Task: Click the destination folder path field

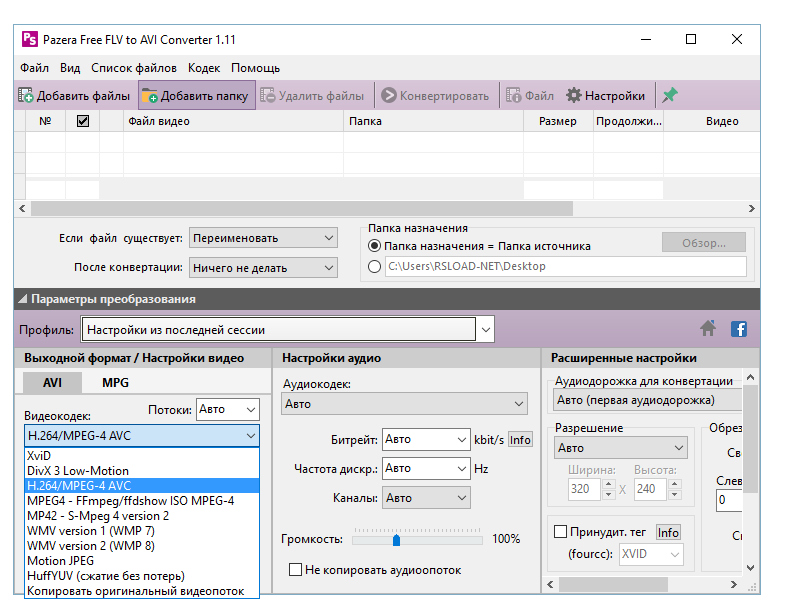Action: [x=566, y=266]
